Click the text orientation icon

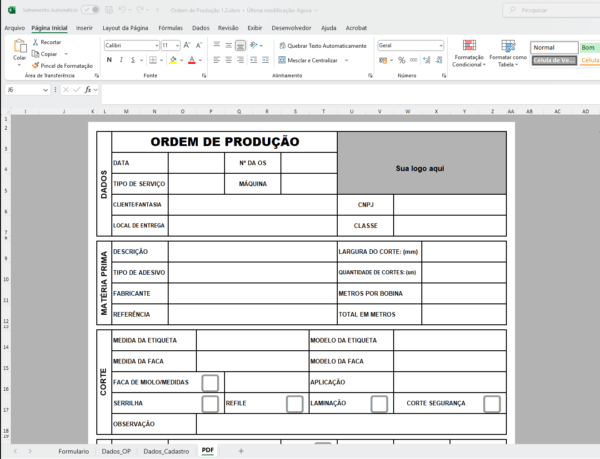254,45
